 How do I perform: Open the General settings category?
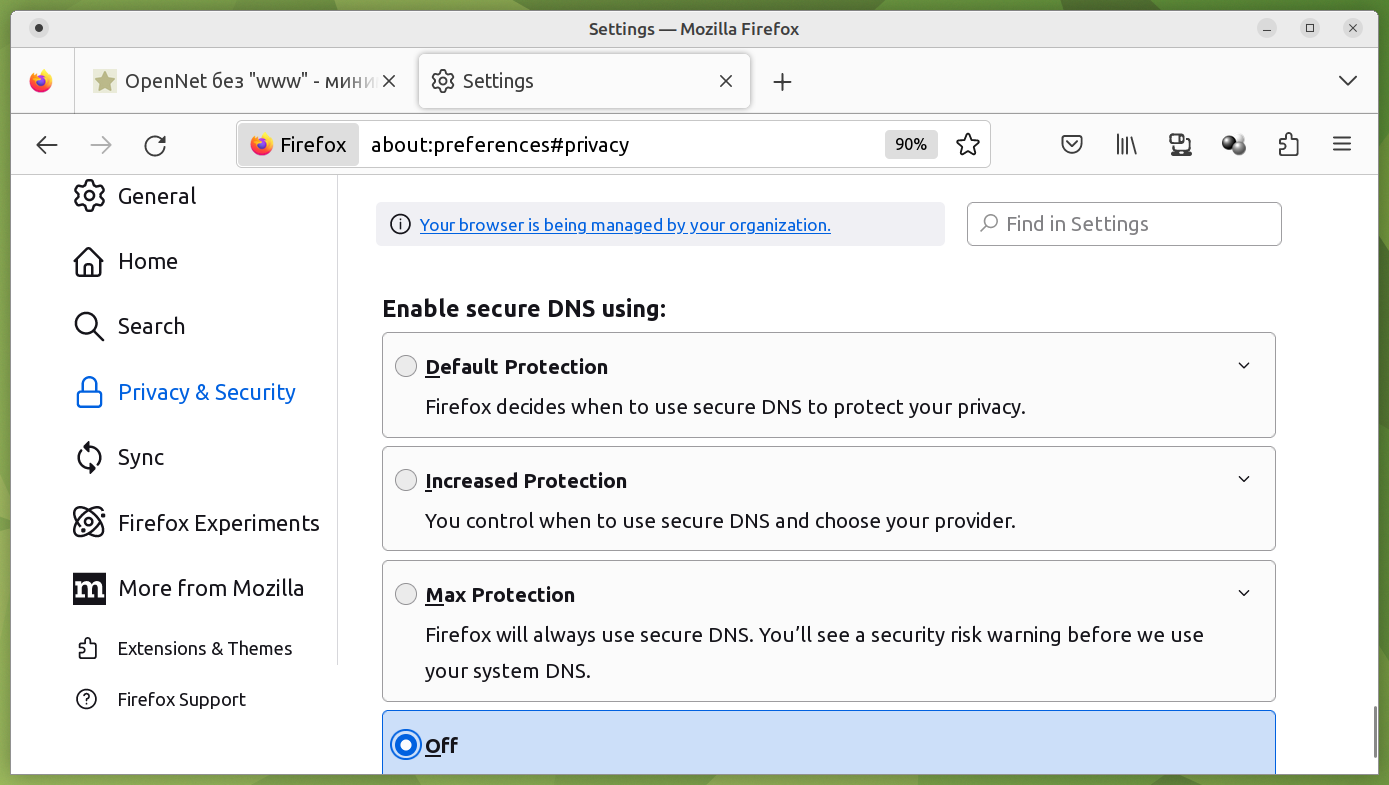tap(157, 196)
